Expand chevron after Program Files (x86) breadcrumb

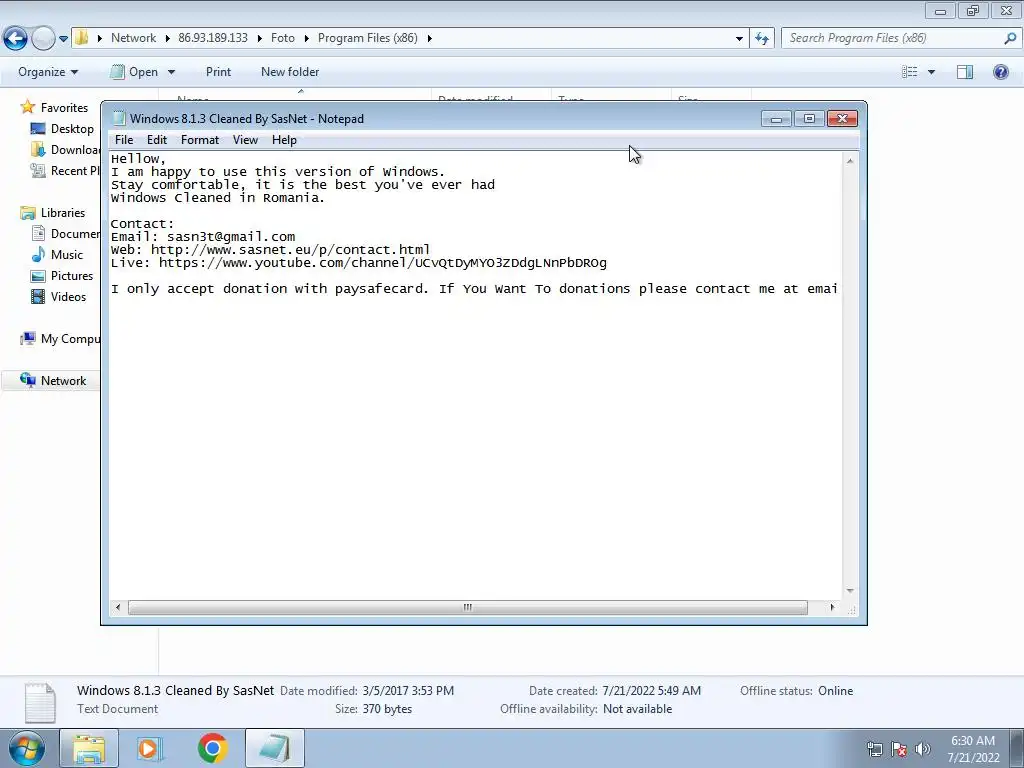[x=430, y=38]
